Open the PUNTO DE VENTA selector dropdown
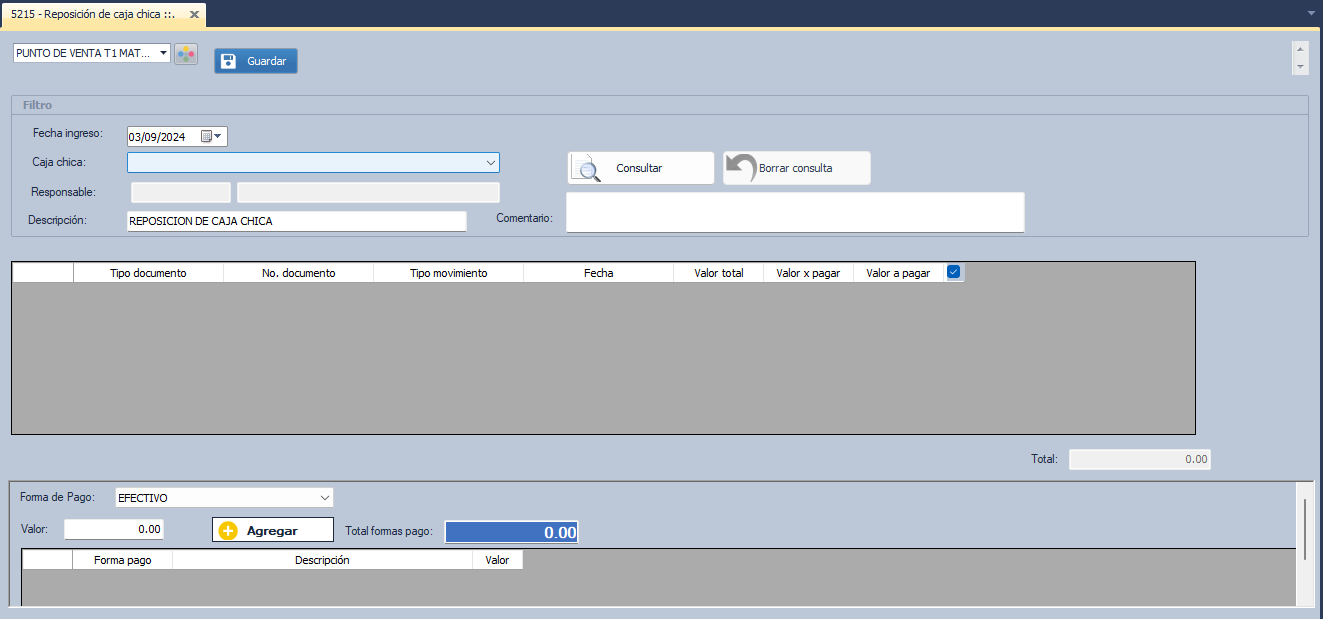1323x619 pixels. pyautogui.click(x=164, y=53)
